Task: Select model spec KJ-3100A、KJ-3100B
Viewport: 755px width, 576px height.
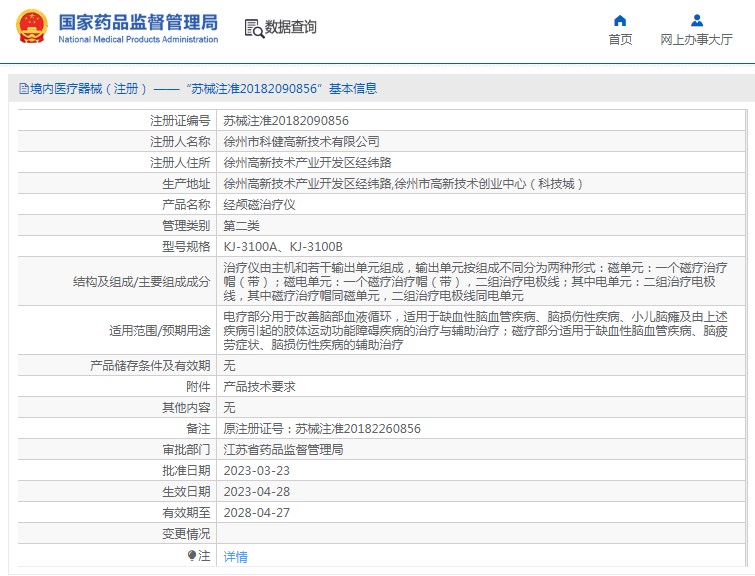Action: tap(283, 247)
